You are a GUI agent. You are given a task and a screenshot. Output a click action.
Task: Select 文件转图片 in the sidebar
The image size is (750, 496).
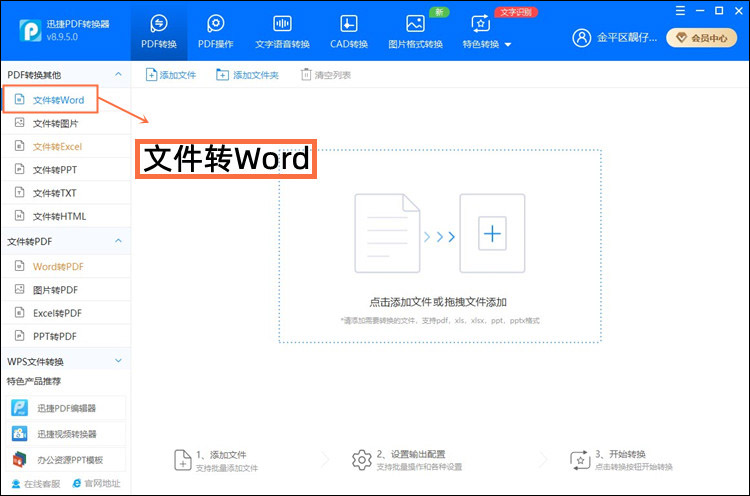point(66,123)
